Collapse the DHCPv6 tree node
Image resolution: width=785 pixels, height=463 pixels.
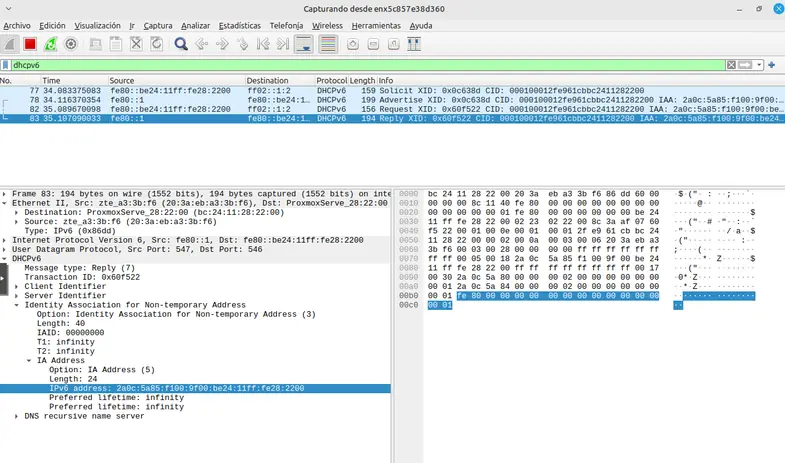click(x=5, y=259)
